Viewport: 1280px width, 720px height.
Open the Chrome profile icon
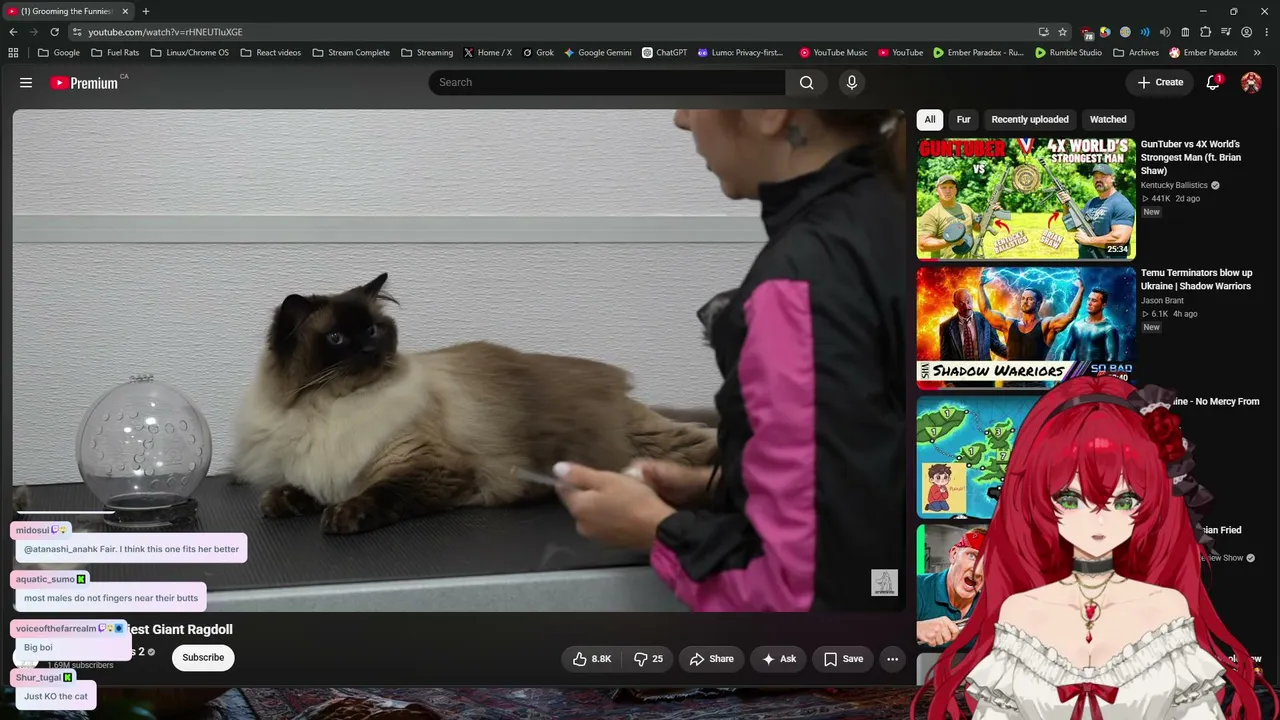[1246, 32]
